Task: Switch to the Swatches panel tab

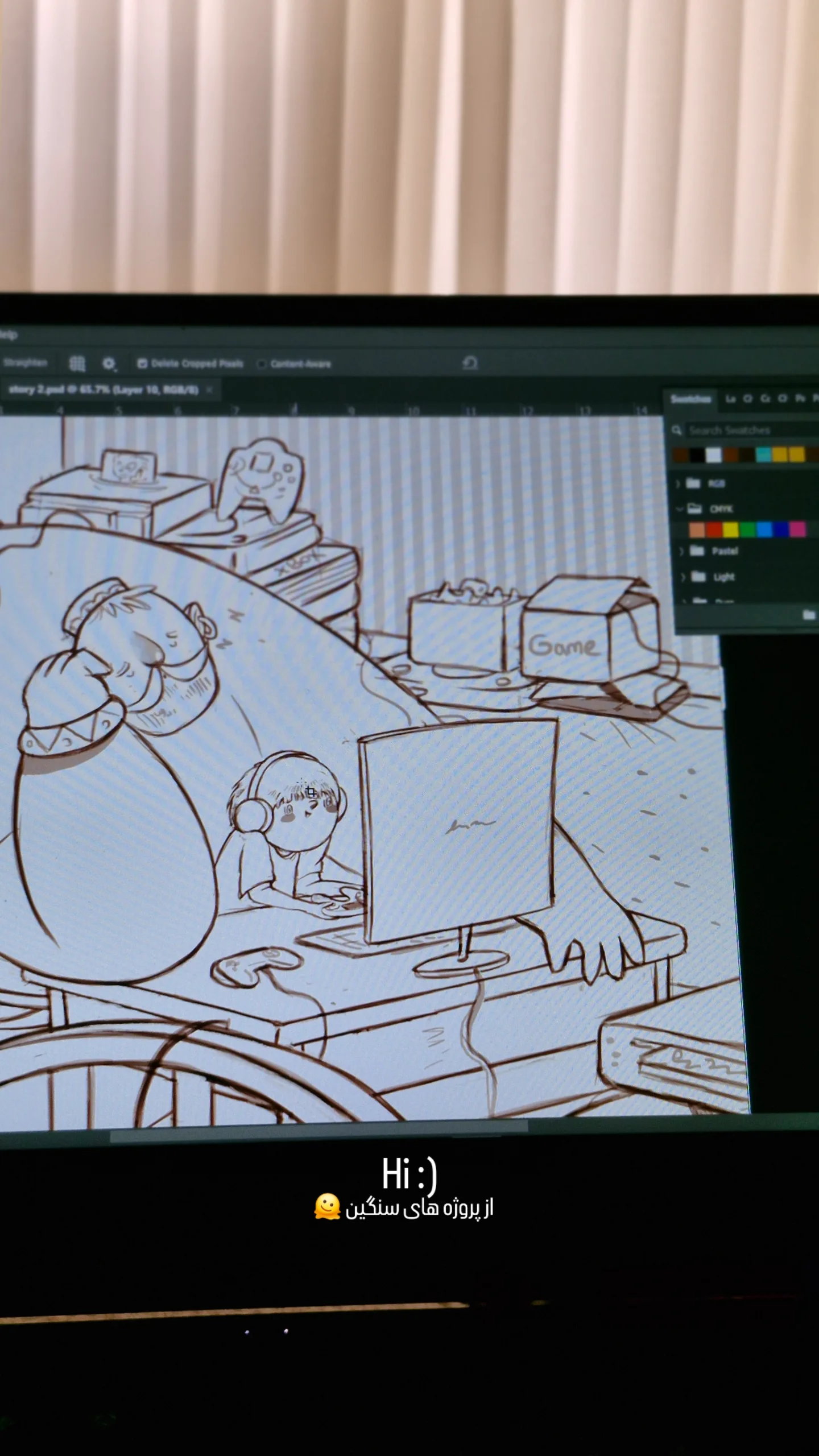Action: (x=690, y=399)
